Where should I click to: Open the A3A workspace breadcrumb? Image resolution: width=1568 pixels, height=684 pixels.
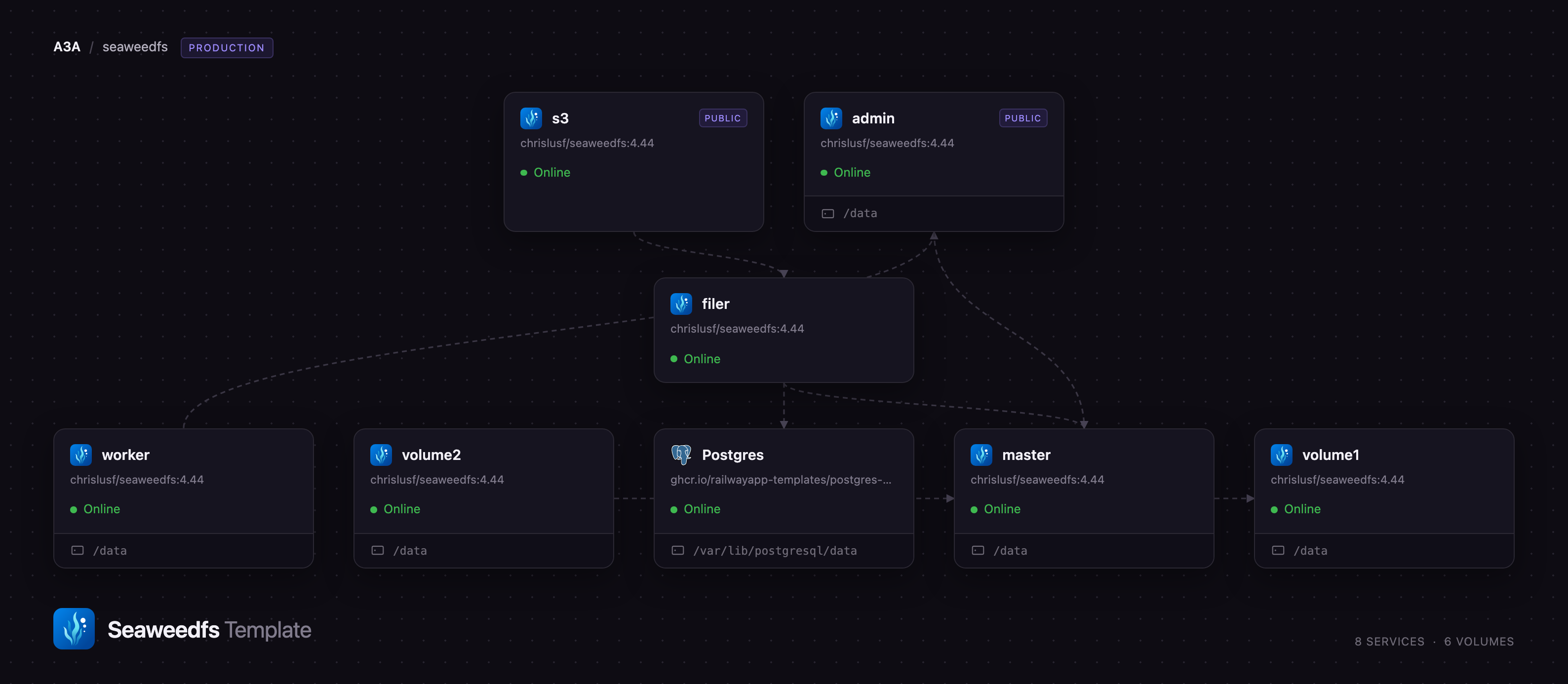pos(67,47)
